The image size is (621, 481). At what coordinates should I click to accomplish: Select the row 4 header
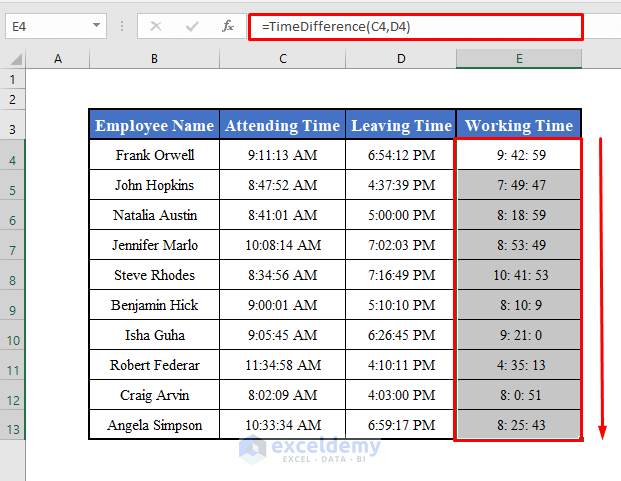click(x=13, y=155)
